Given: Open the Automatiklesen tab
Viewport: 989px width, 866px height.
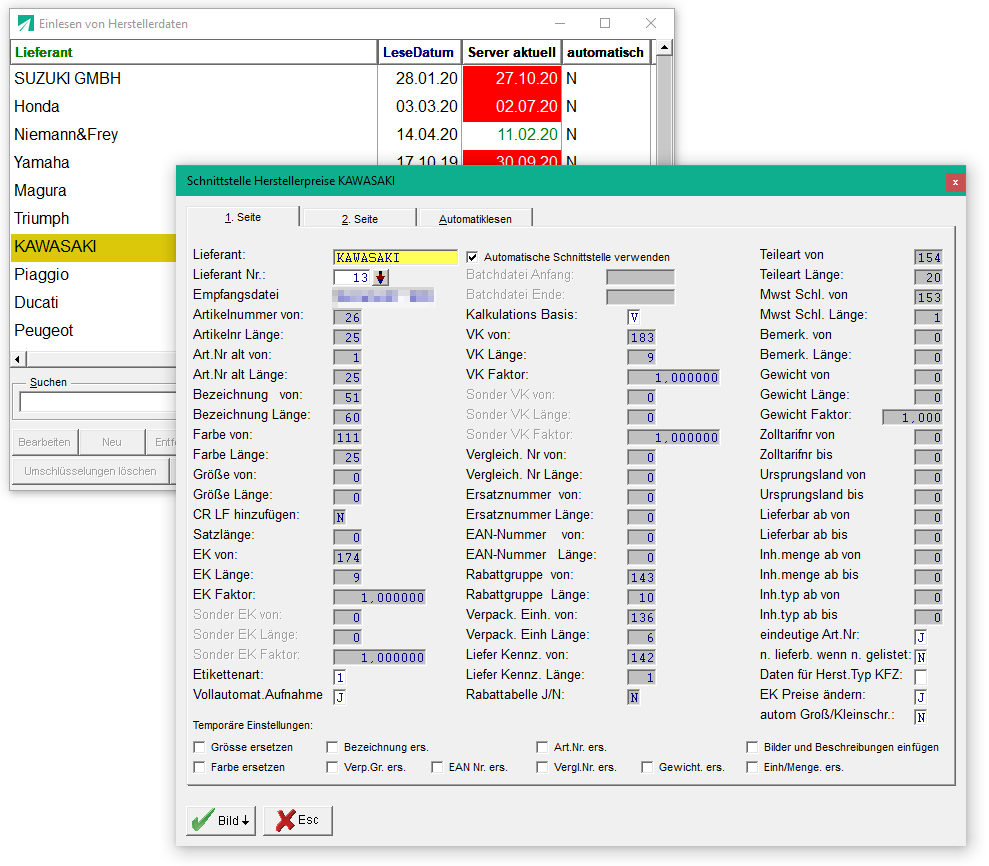Looking at the screenshot, I should coord(475,219).
